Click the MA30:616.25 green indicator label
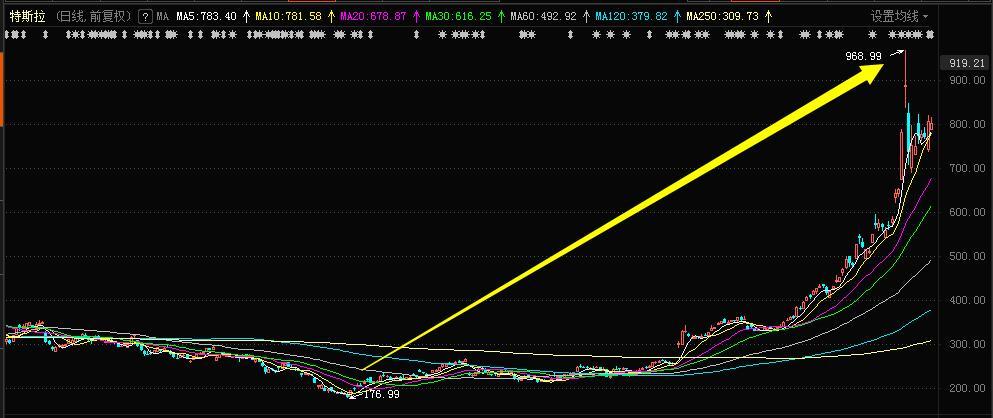Viewport: 993px width, 418px height. (458, 16)
